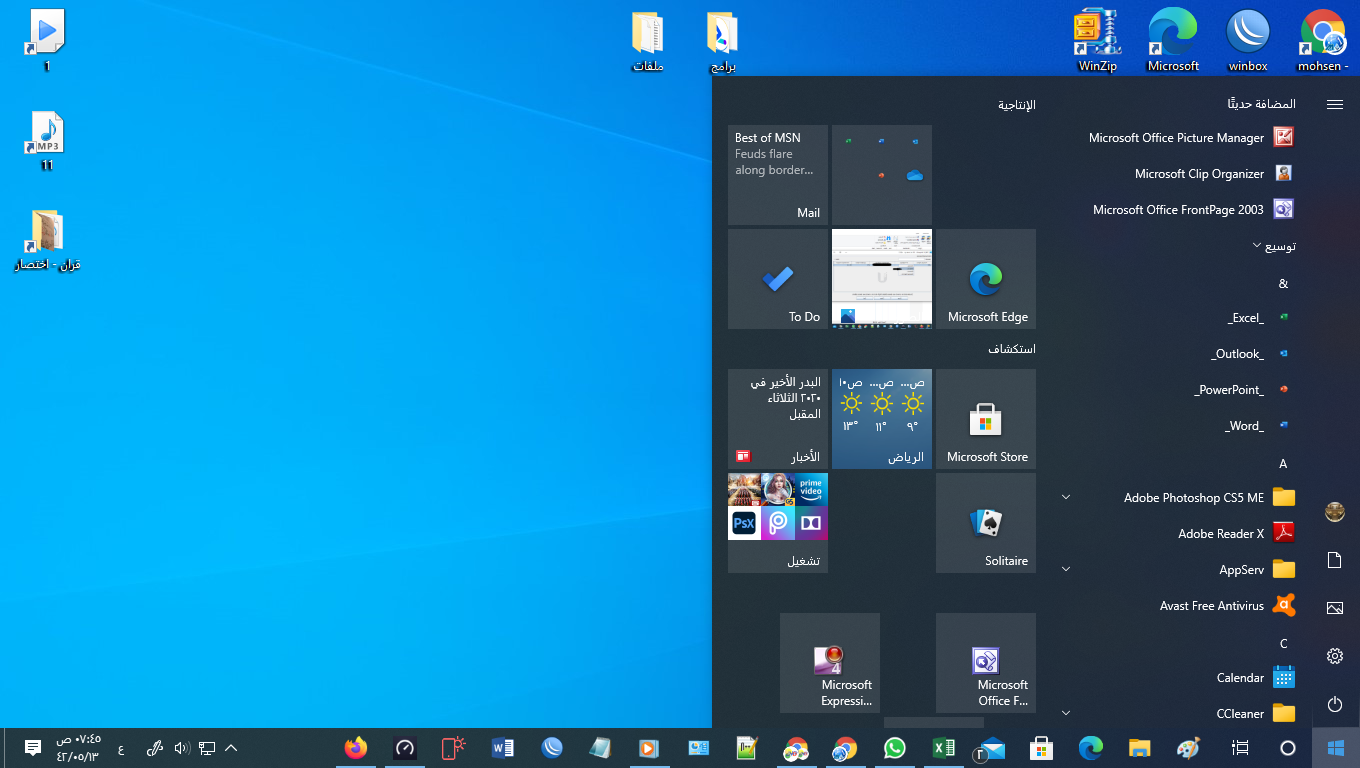
Task: Open the Riyadh weather tile
Action: point(882,419)
